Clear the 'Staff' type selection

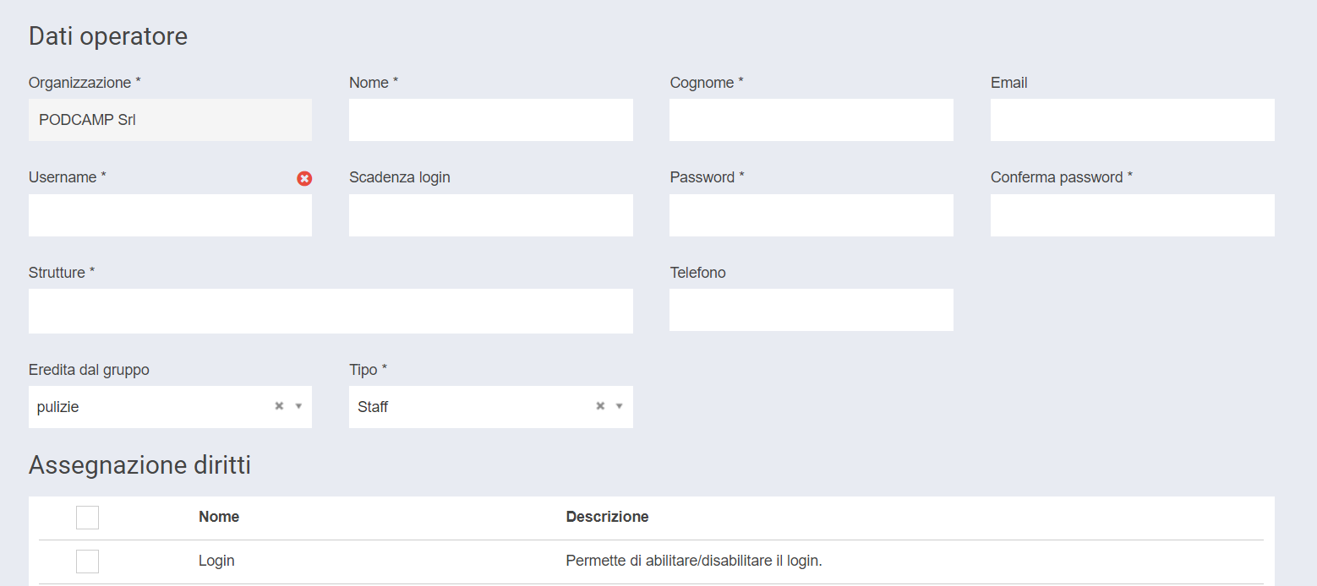click(x=600, y=406)
